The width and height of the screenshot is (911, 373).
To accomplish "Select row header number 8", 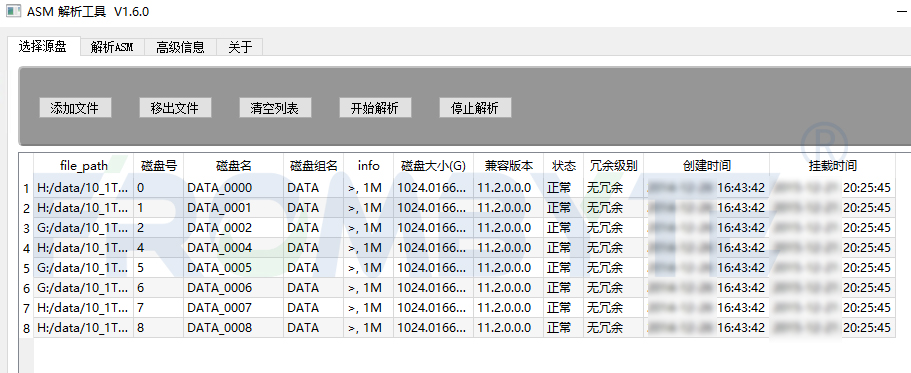I will (x=26, y=328).
